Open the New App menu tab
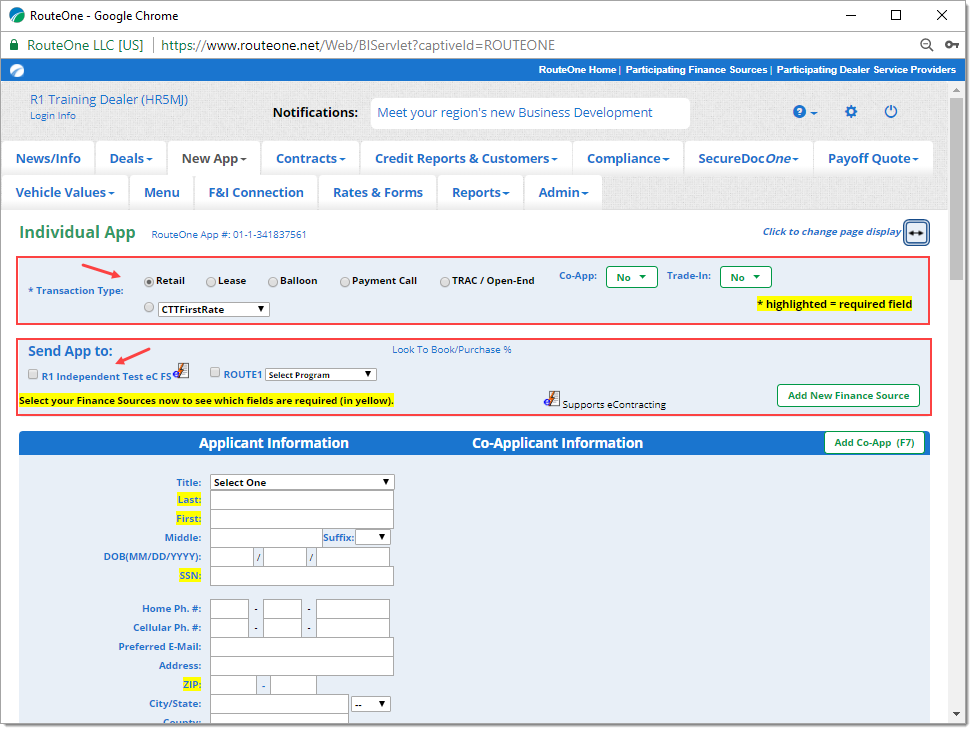 213,158
